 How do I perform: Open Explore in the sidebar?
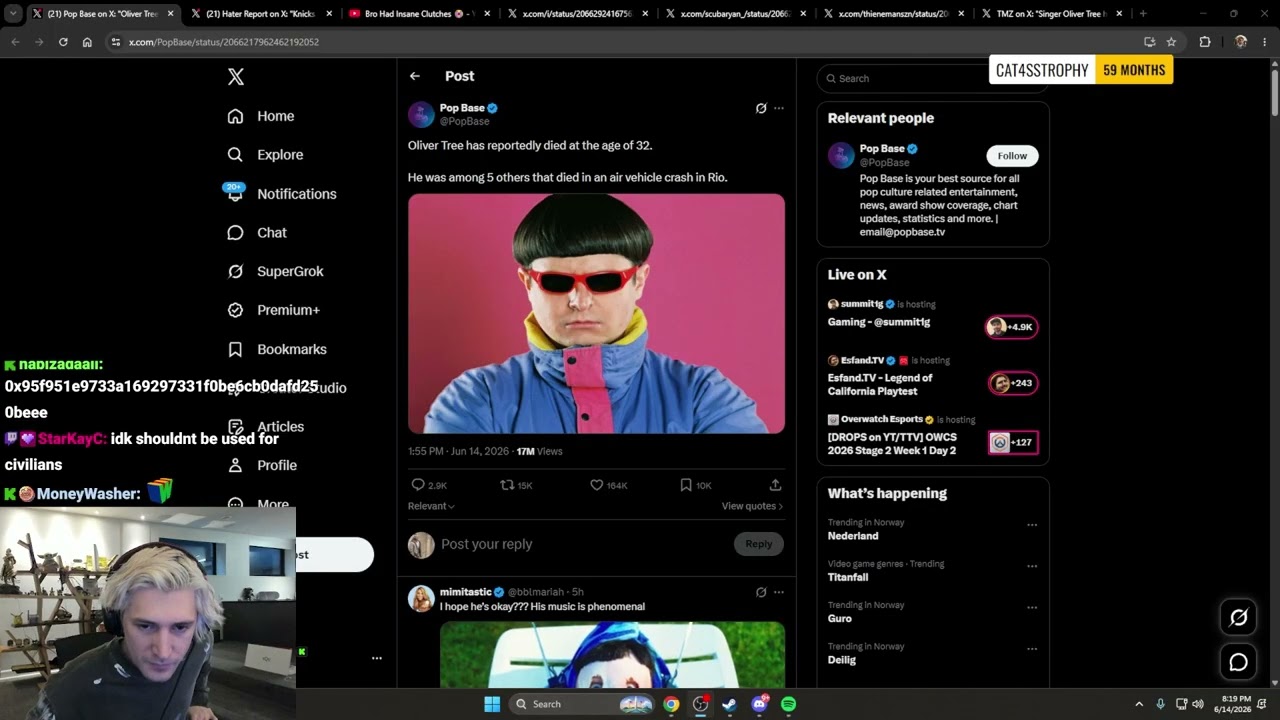point(265,155)
